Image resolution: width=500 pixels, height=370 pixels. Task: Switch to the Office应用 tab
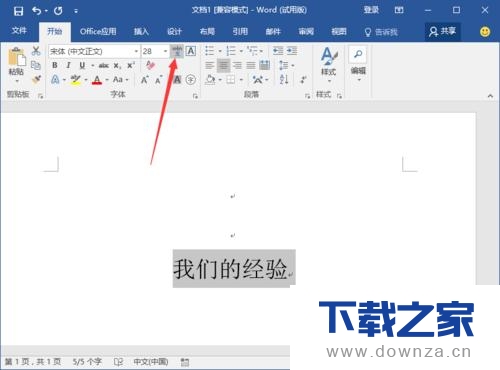click(98, 32)
